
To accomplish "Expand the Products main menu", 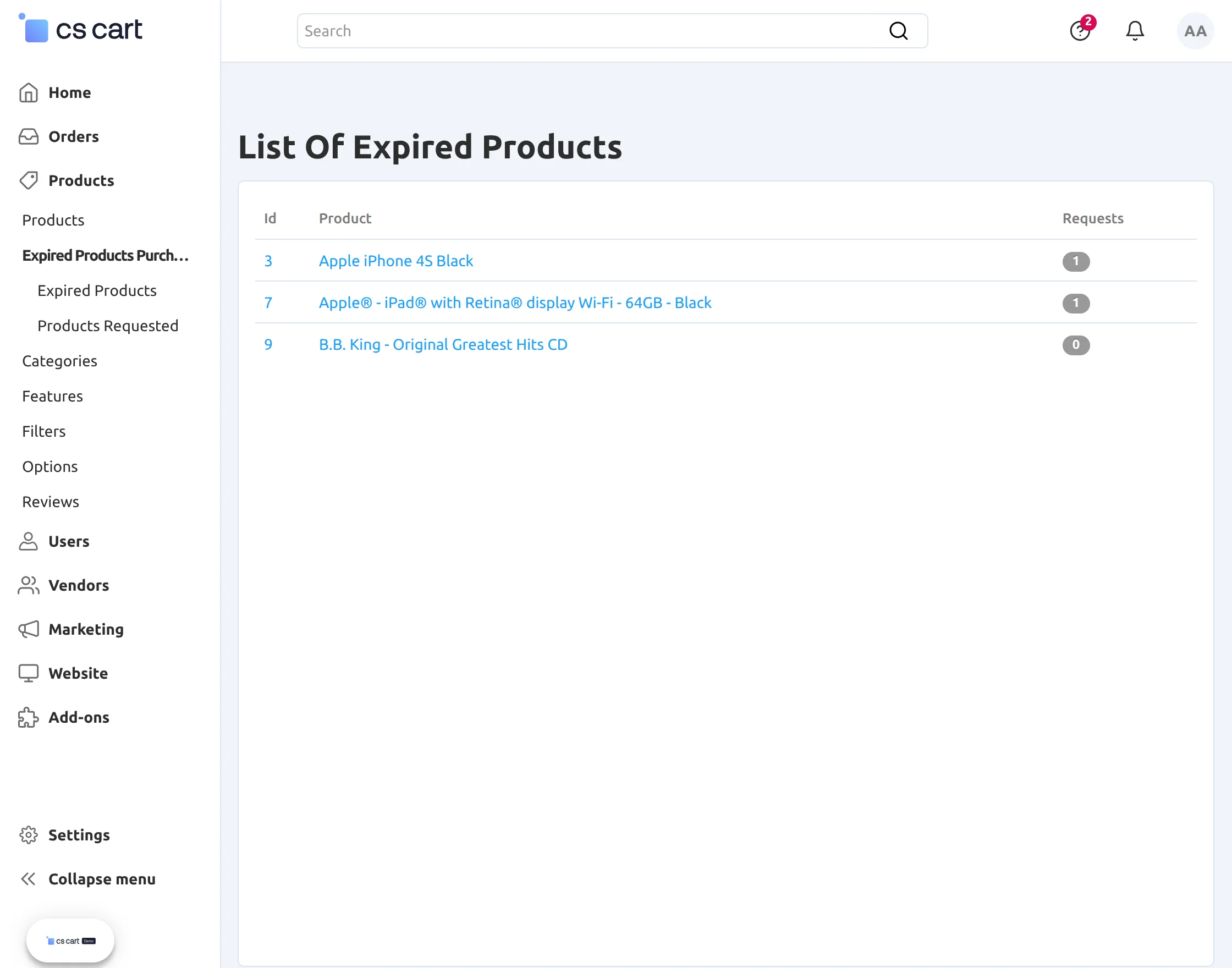I will click(x=81, y=180).
